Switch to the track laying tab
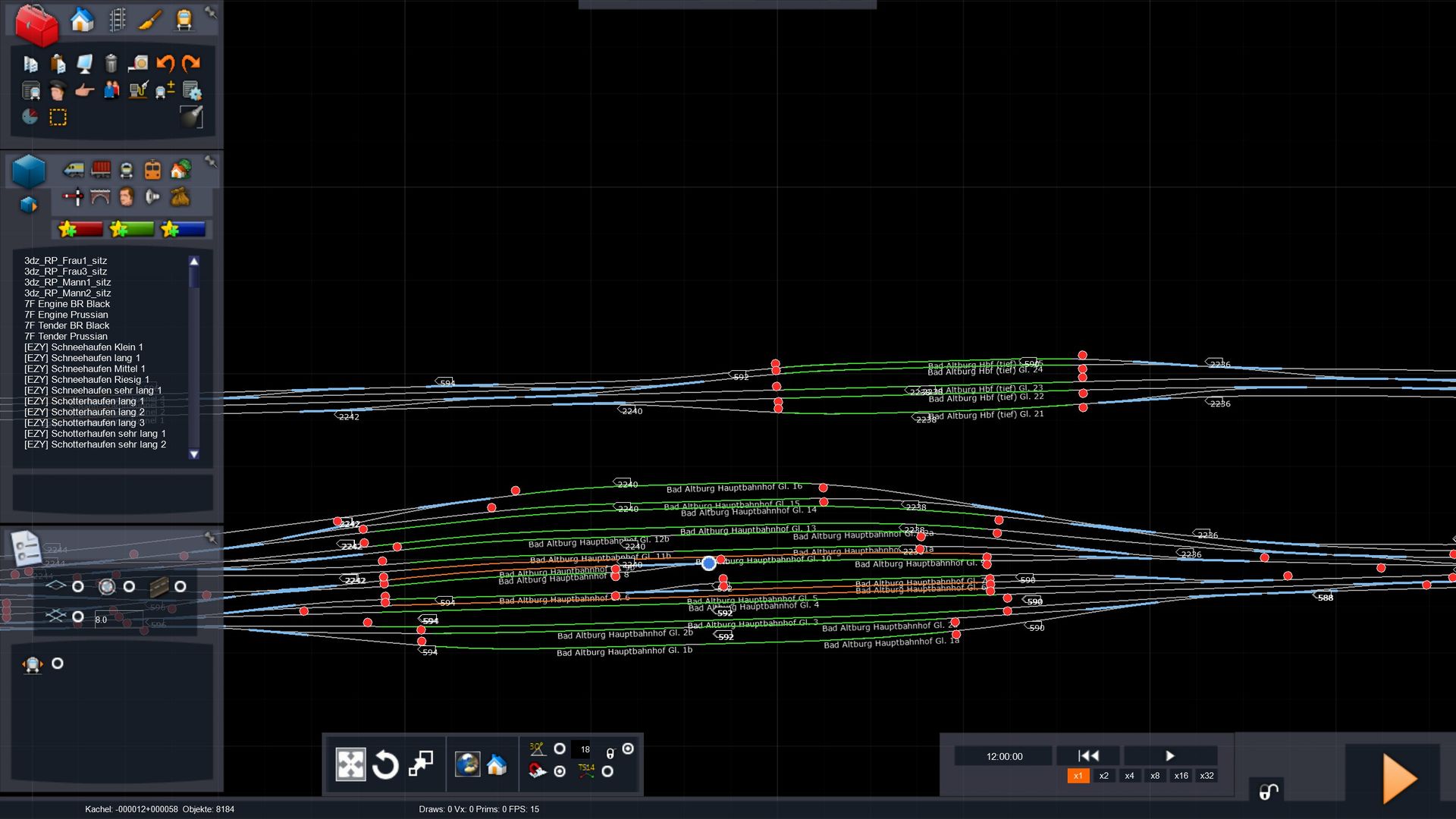This screenshot has width=1456, height=819. (x=117, y=20)
